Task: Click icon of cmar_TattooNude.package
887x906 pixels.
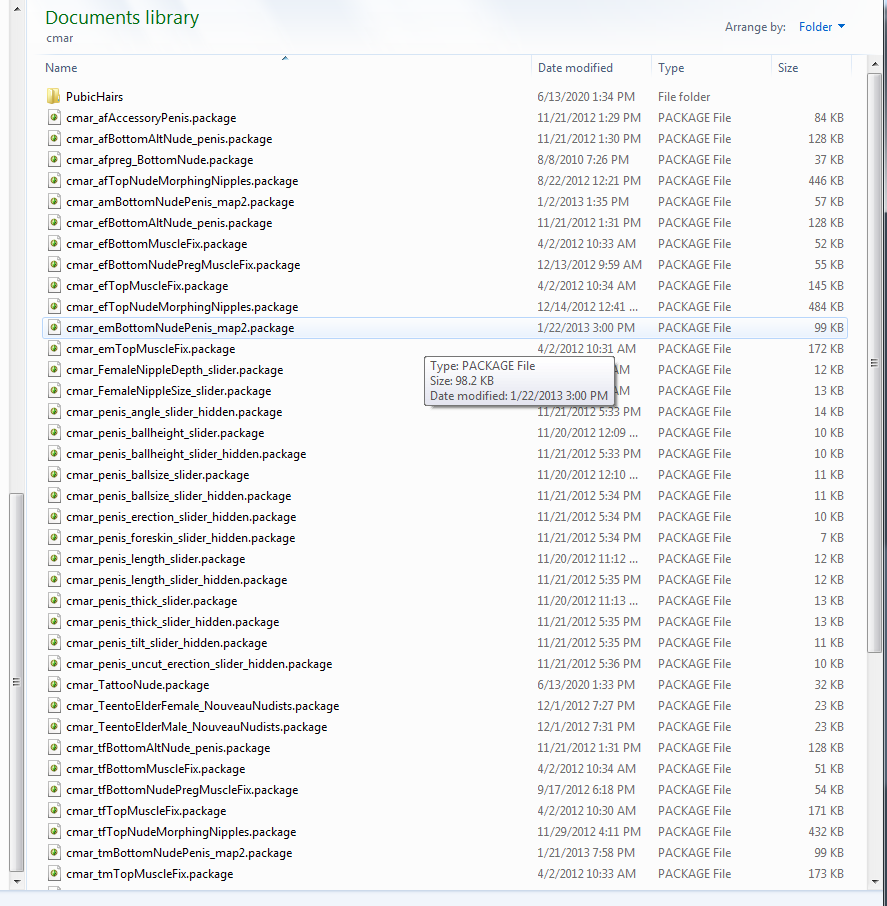Action: (54, 685)
